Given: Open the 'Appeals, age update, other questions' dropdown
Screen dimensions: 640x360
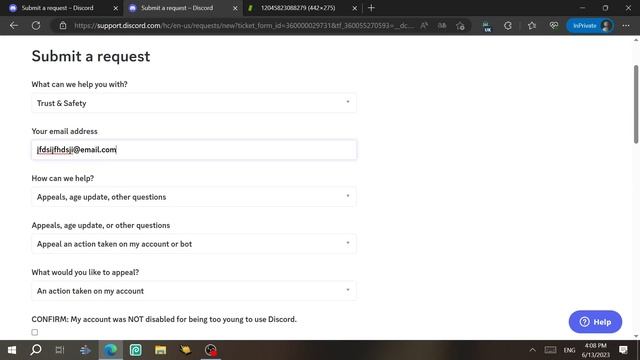Looking at the screenshot, I should tap(194, 197).
